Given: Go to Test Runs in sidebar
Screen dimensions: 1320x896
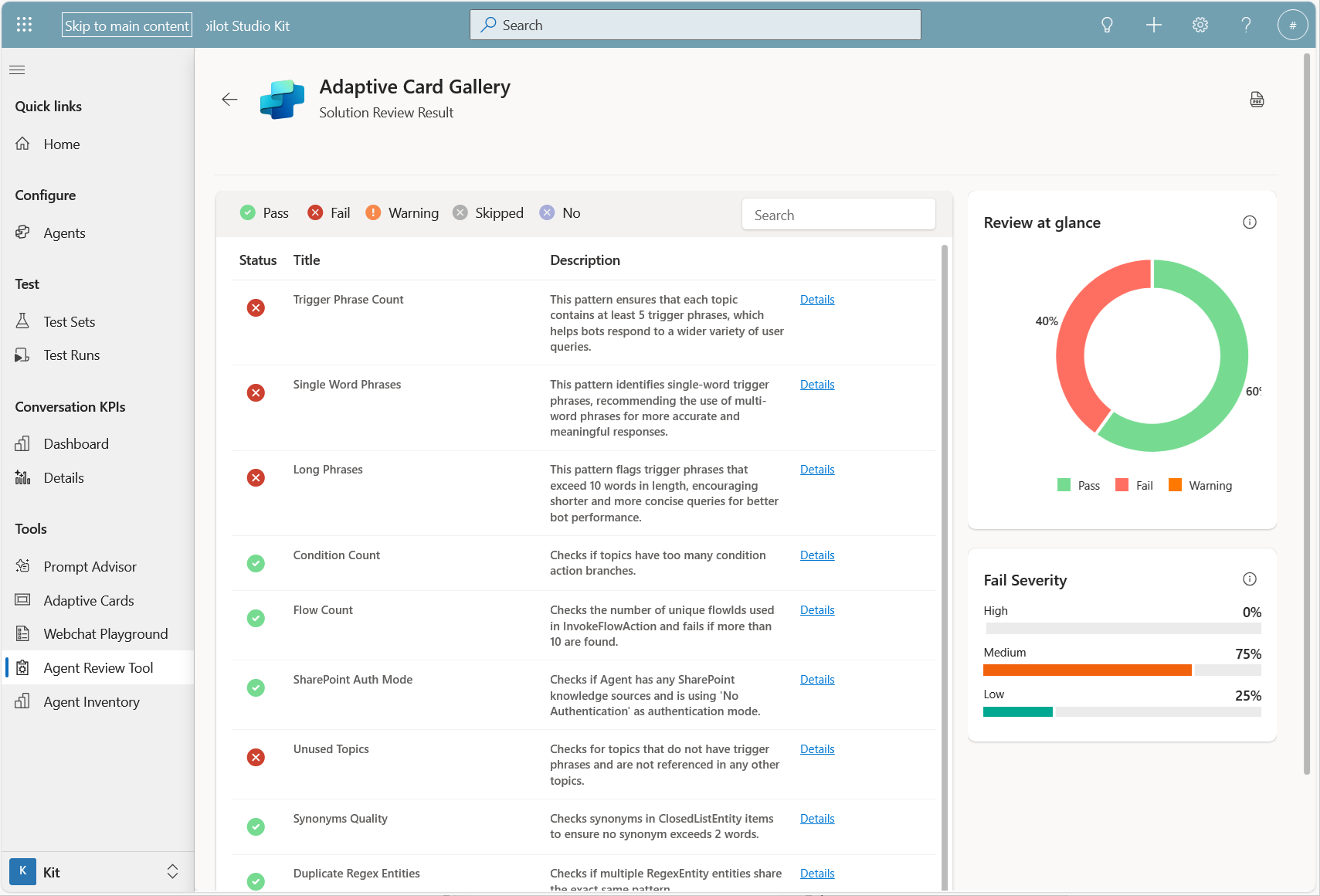Looking at the screenshot, I should 71,355.
